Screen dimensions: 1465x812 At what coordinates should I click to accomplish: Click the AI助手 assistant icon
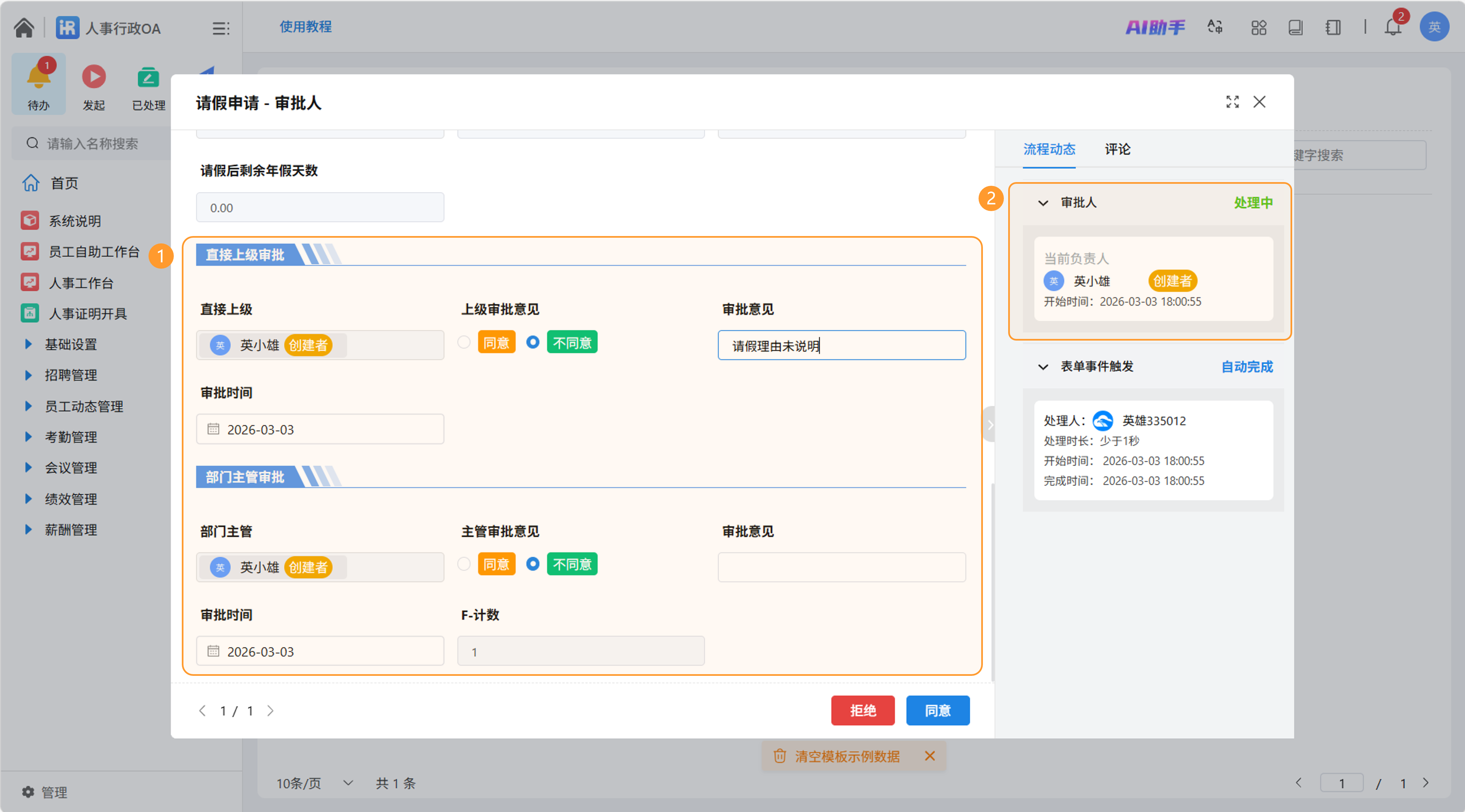[1154, 27]
